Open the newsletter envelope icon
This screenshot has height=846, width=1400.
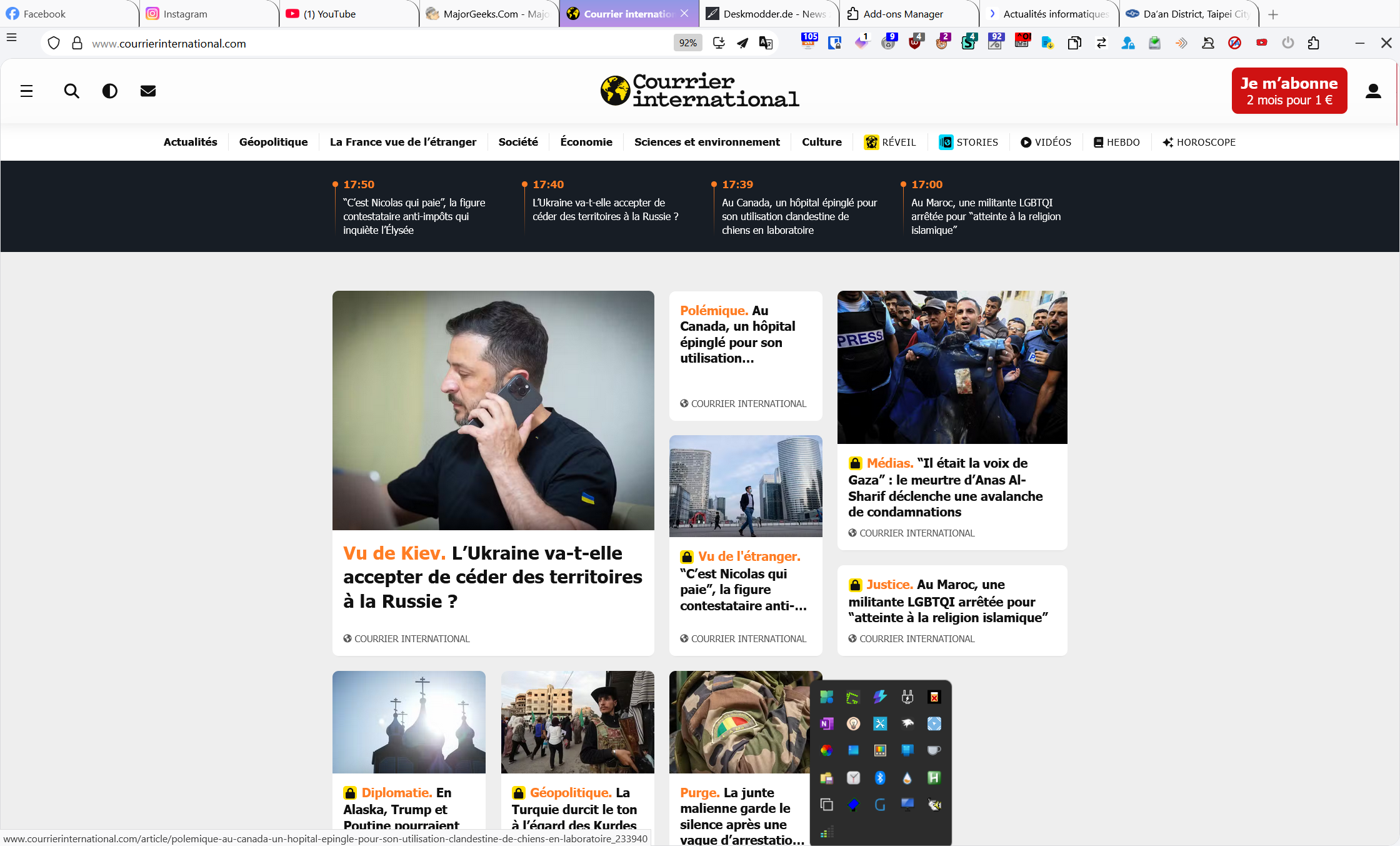[148, 91]
